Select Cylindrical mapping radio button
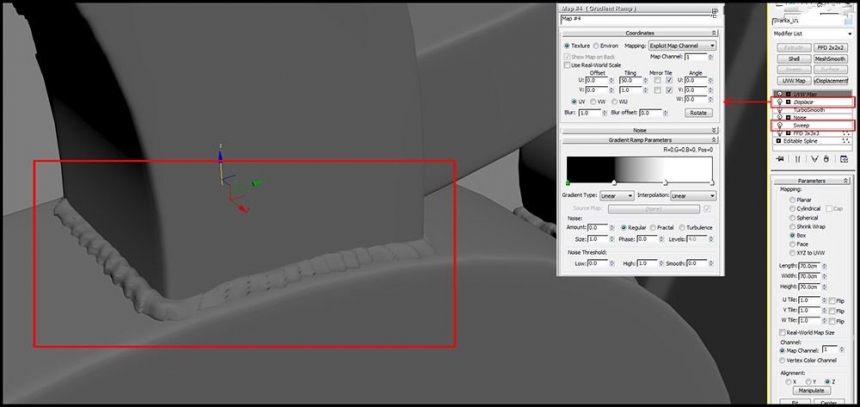 coord(792,209)
